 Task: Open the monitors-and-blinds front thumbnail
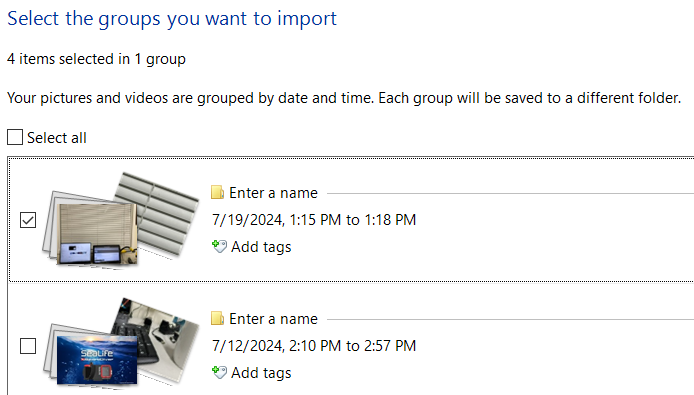97,233
